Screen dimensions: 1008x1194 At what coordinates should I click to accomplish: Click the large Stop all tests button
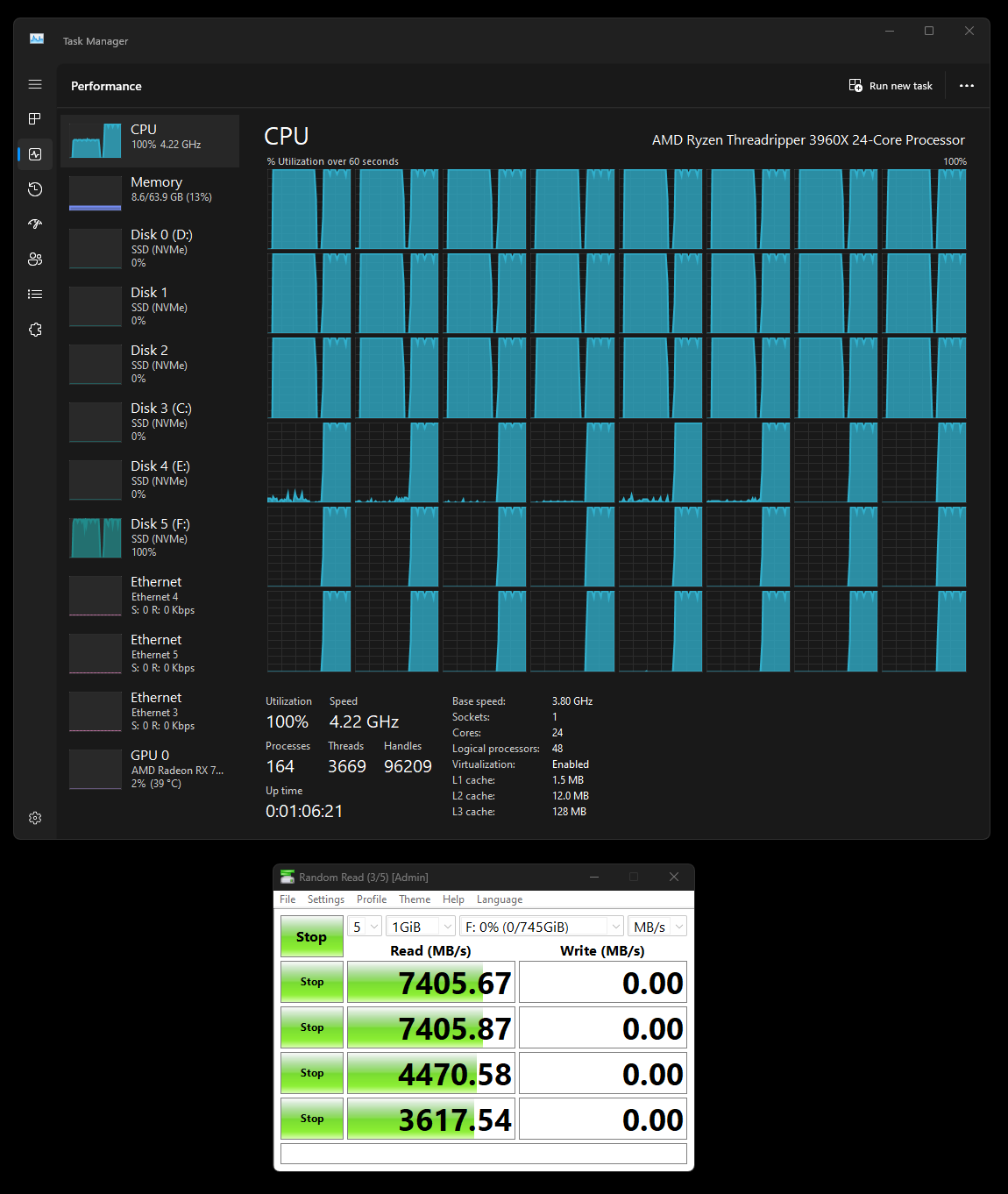point(311,936)
